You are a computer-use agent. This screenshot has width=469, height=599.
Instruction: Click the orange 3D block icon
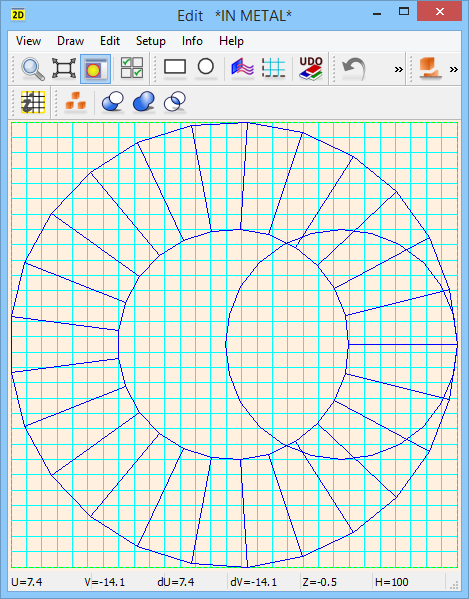click(x=430, y=69)
